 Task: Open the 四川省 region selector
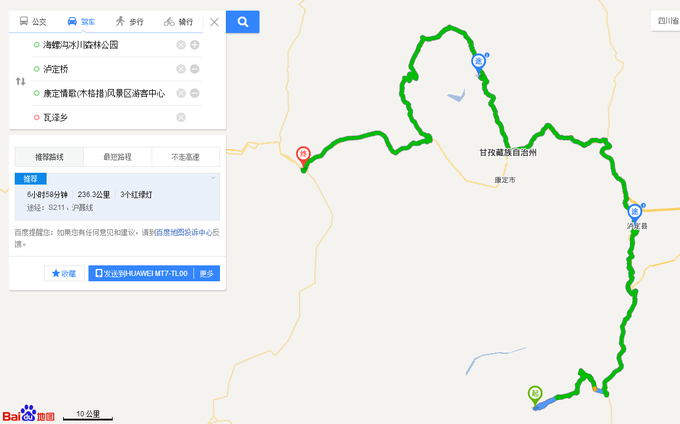tap(667, 21)
